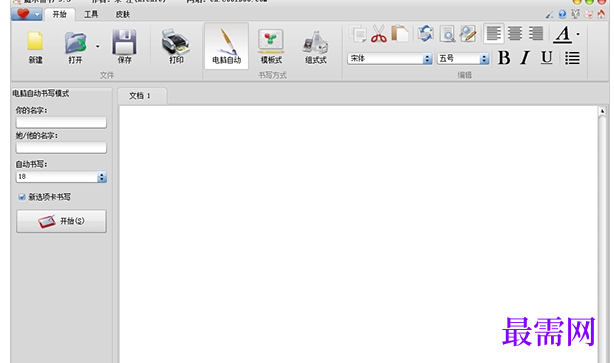
Task: Select 组式式 writing mode
Action: tap(316, 46)
